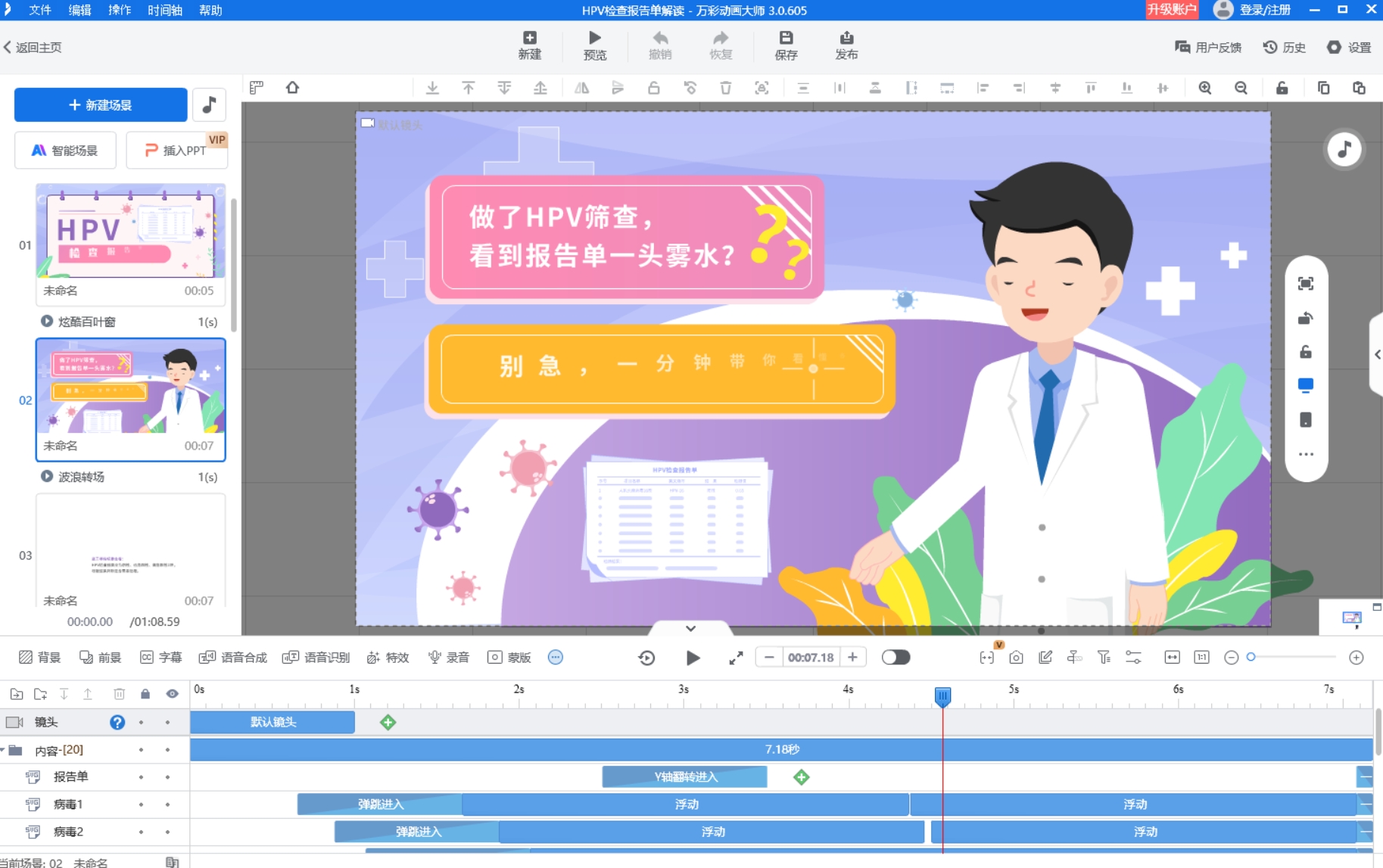Click 插入PPT button
This screenshot has height=868, width=1383.
click(x=176, y=150)
